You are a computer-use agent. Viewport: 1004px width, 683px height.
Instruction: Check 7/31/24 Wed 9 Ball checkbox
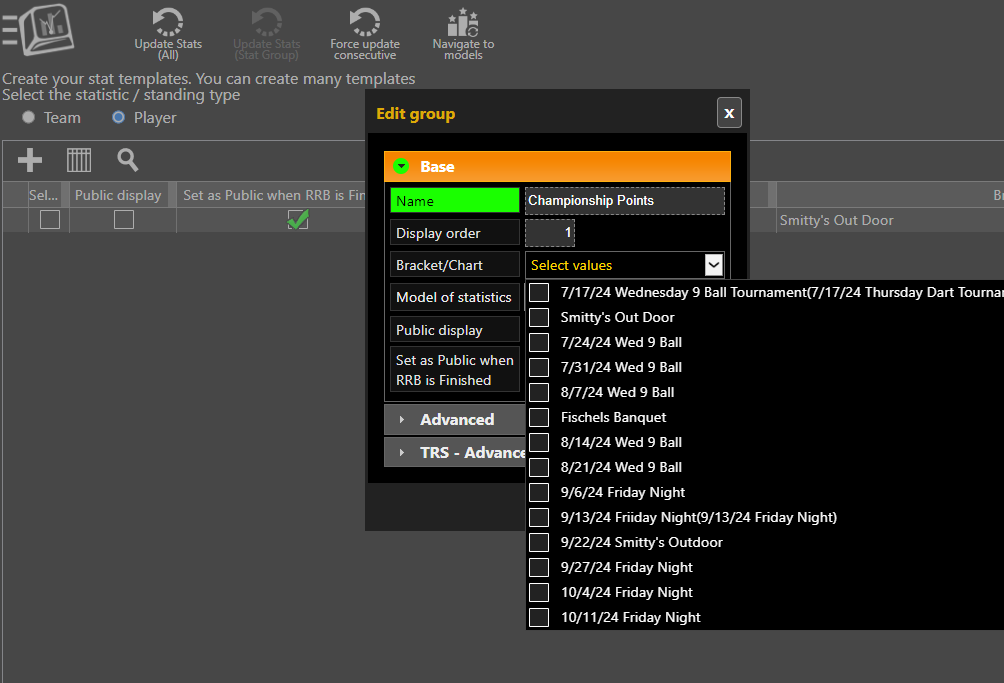[x=539, y=367]
